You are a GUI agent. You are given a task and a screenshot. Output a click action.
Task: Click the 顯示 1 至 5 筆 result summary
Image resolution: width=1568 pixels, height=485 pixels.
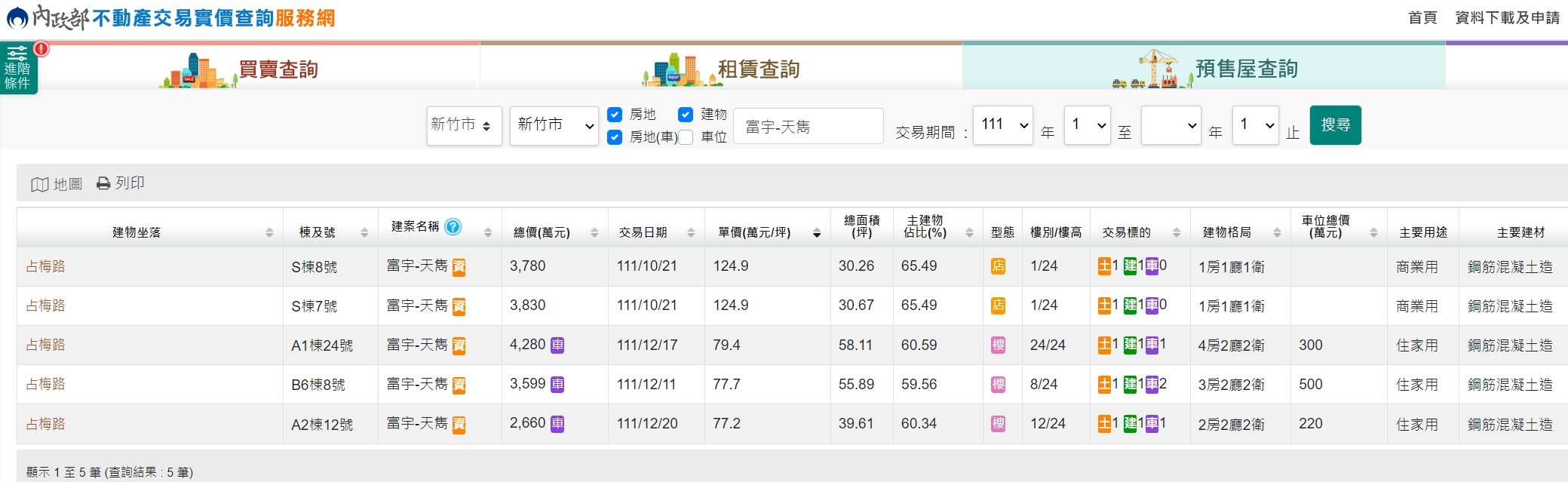pyautogui.click(x=109, y=472)
